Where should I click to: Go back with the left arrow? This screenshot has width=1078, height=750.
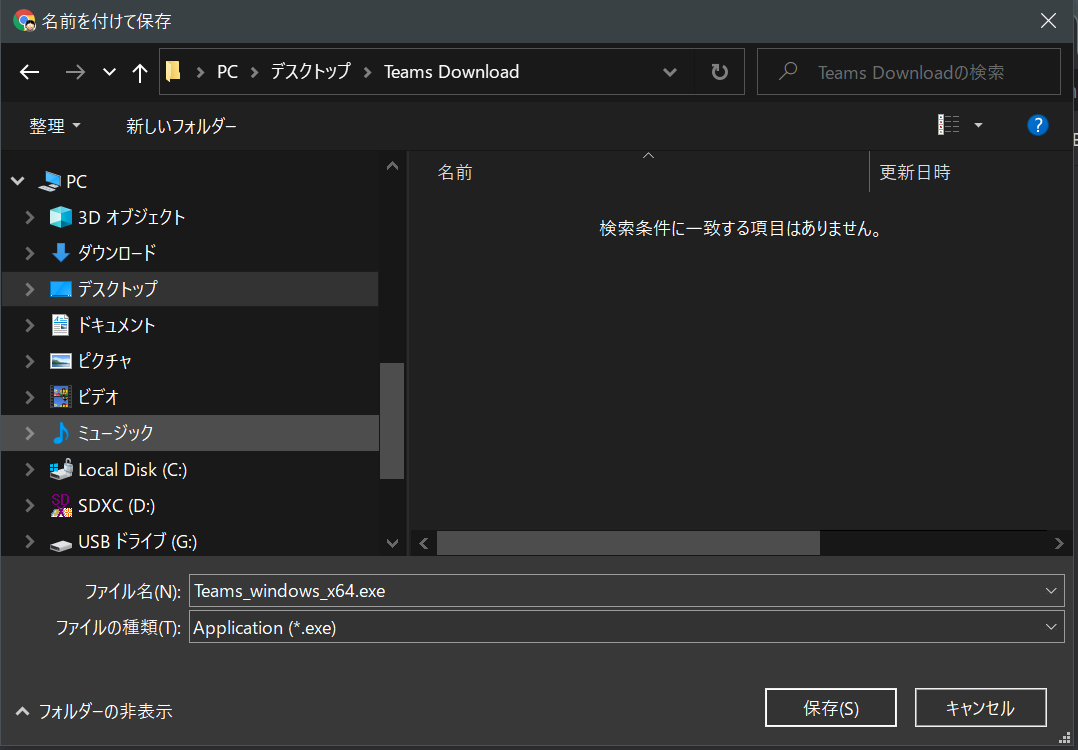pyautogui.click(x=29, y=71)
